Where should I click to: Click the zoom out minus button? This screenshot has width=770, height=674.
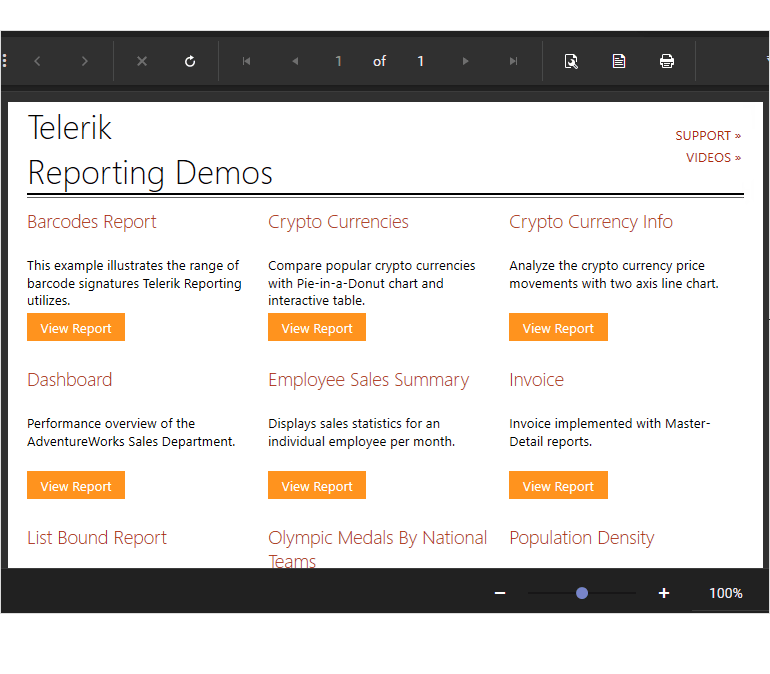pos(500,593)
